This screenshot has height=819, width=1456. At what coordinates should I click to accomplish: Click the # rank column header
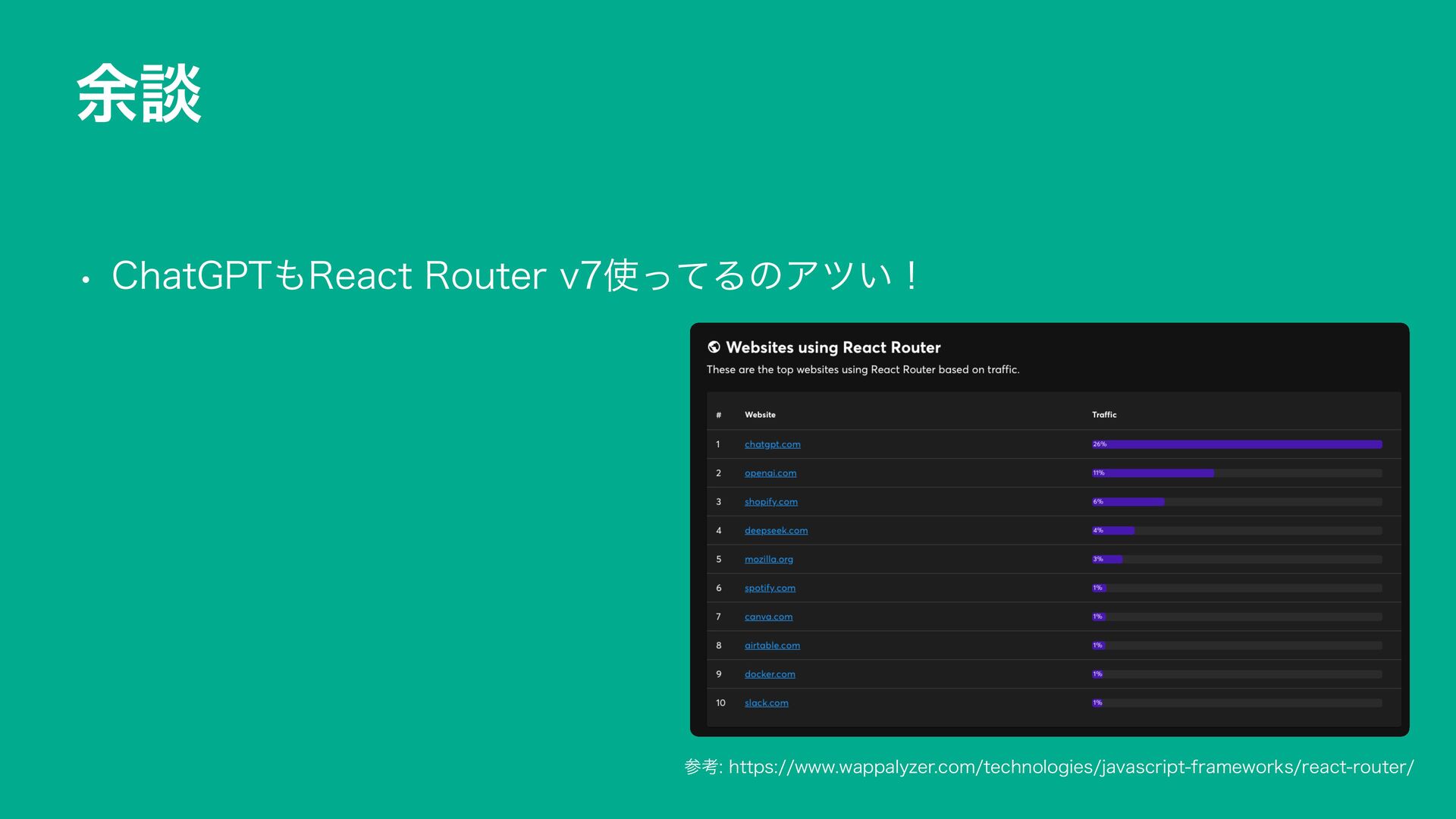pyautogui.click(x=718, y=415)
